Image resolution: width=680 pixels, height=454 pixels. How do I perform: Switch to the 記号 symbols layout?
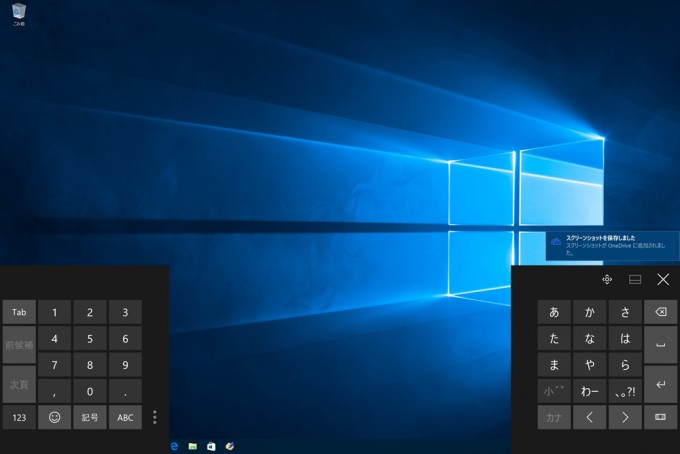coord(90,418)
